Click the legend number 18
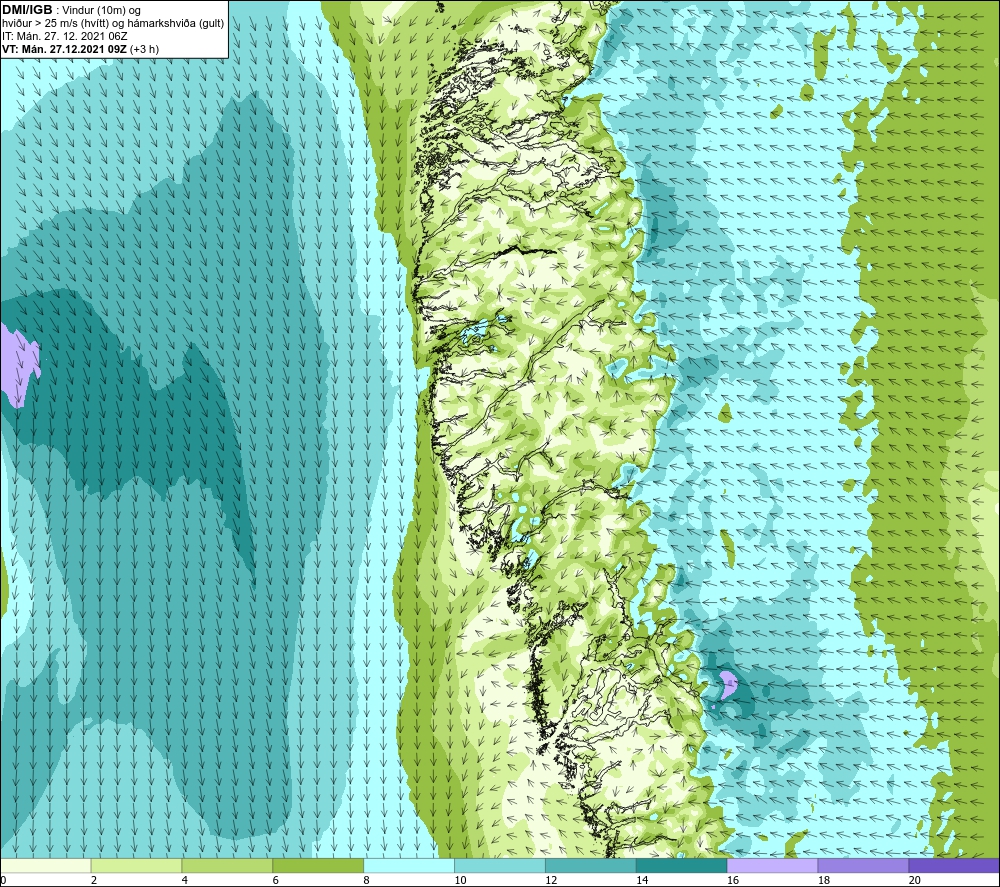Viewport: 1000px width, 887px height. point(823,881)
